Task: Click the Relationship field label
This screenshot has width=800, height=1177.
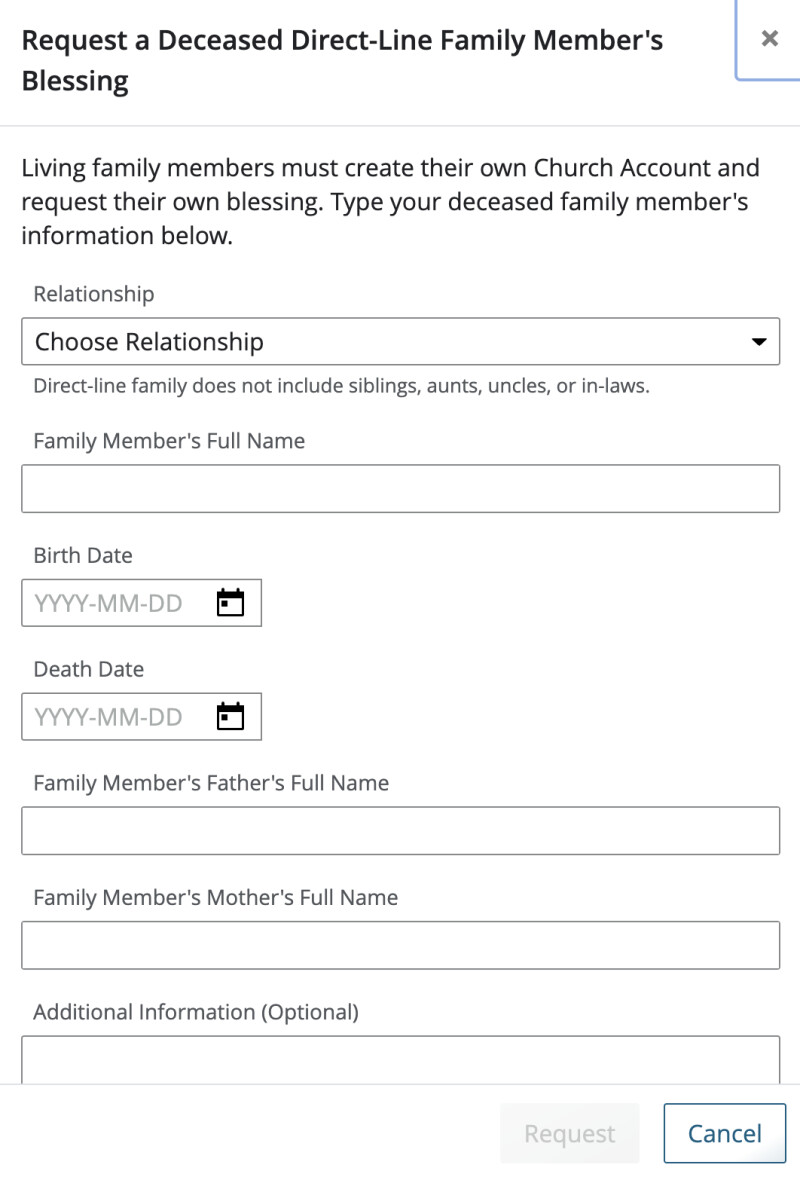Action: [94, 294]
